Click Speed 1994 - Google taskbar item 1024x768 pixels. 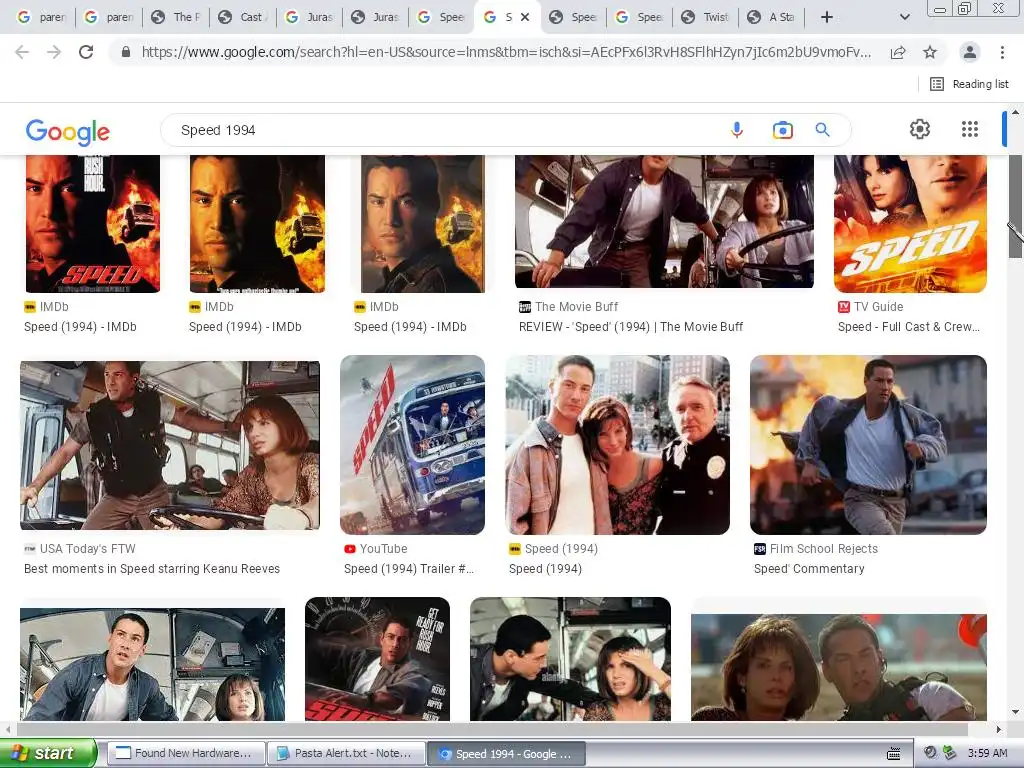click(x=506, y=753)
